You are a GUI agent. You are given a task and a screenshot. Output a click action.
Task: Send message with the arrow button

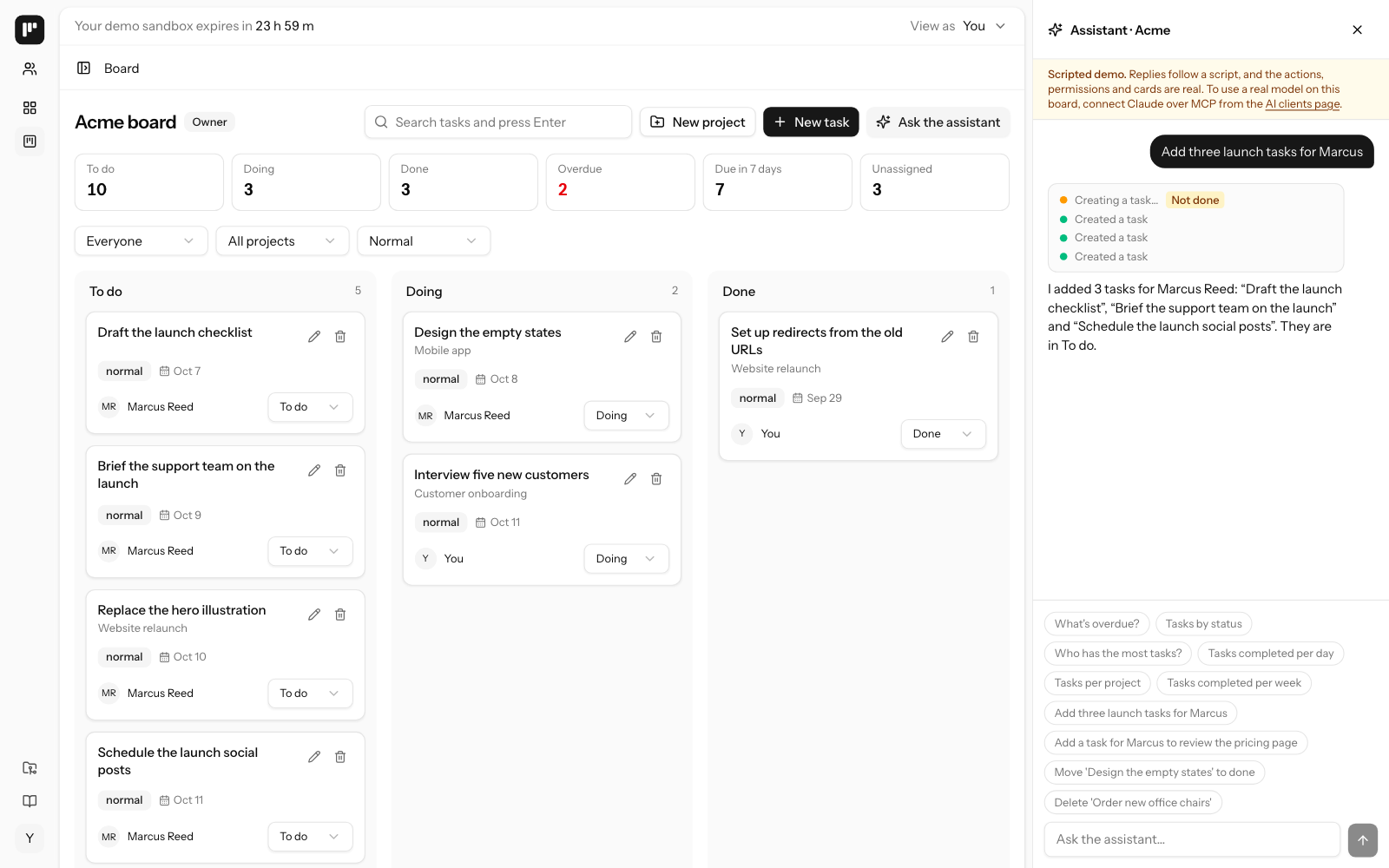(1363, 839)
